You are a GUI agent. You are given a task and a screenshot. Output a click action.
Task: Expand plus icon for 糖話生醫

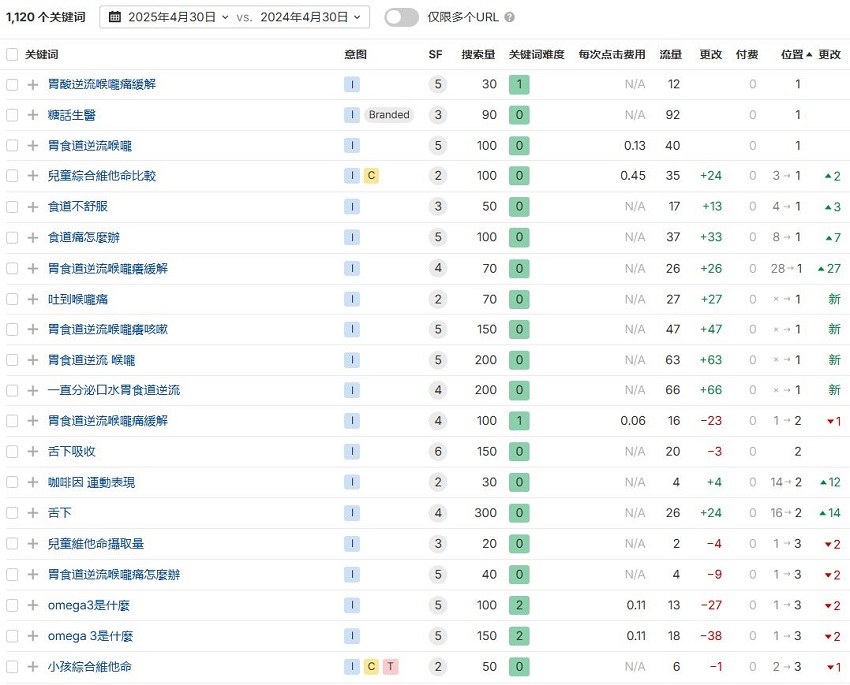coord(33,115)
